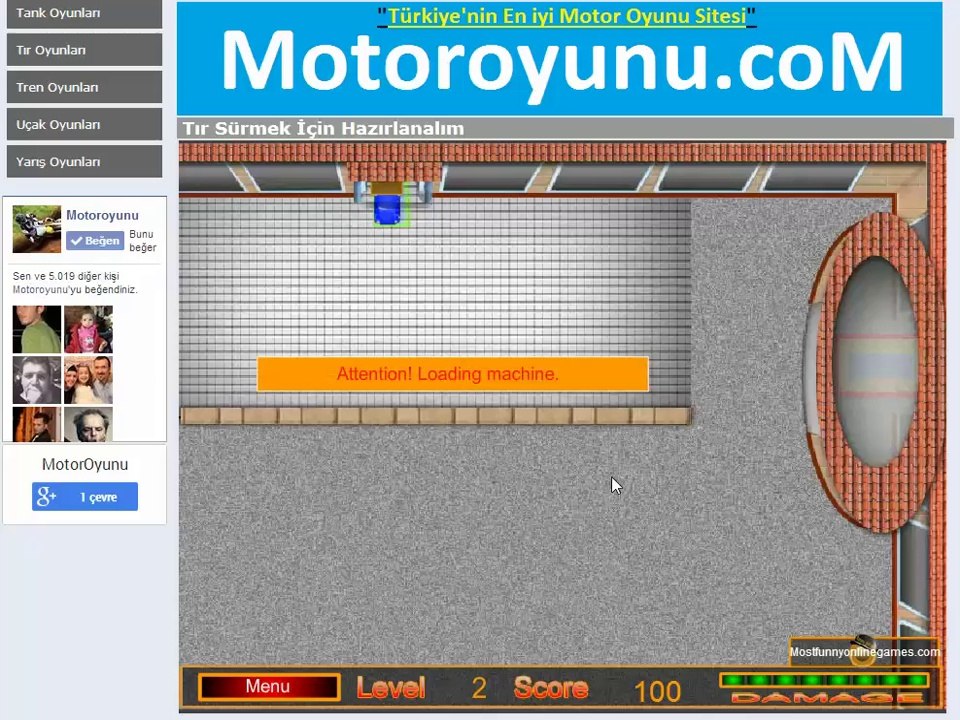Click the 'Tır Sürmek İçin Hazırlanalım' game title
The image size is (960, 720).
coord(323,129)
